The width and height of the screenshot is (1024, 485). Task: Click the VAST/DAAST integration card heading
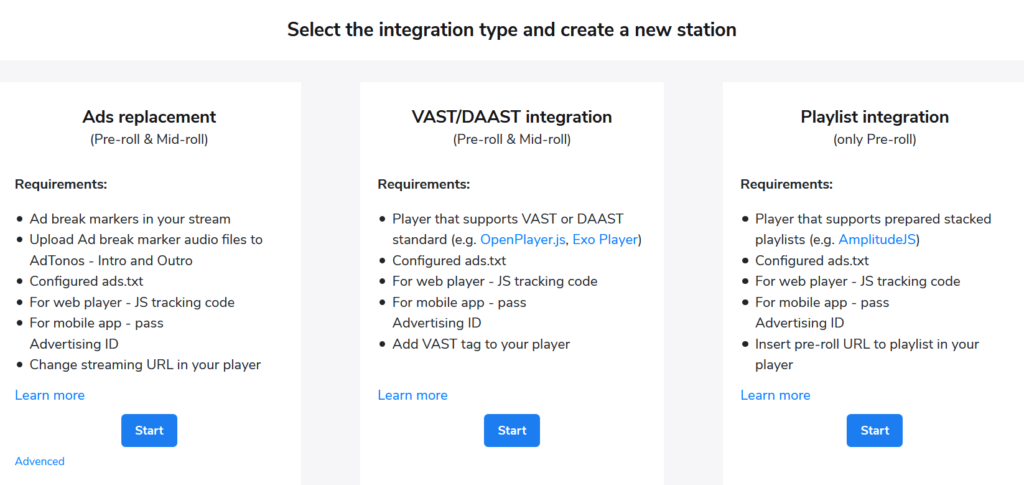(512, 117)
